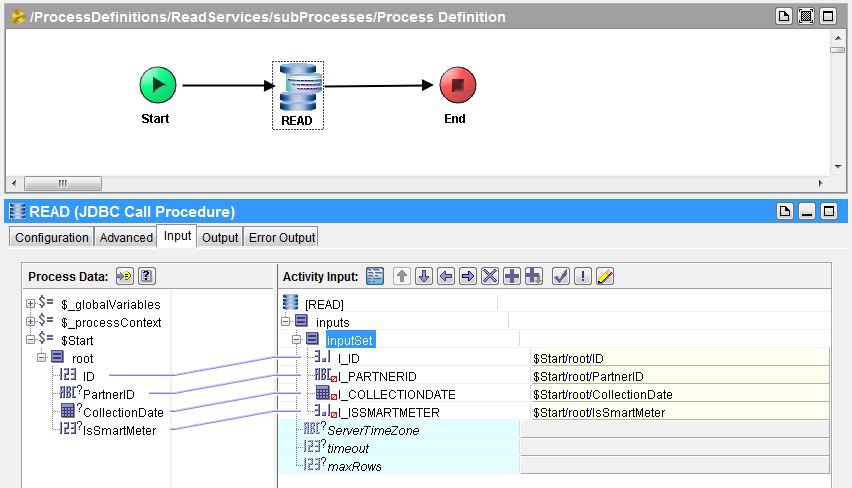This screenshot has height=488, width=852.
Task: Select the PartnerID element in Process Data
Action: point(108,394)
